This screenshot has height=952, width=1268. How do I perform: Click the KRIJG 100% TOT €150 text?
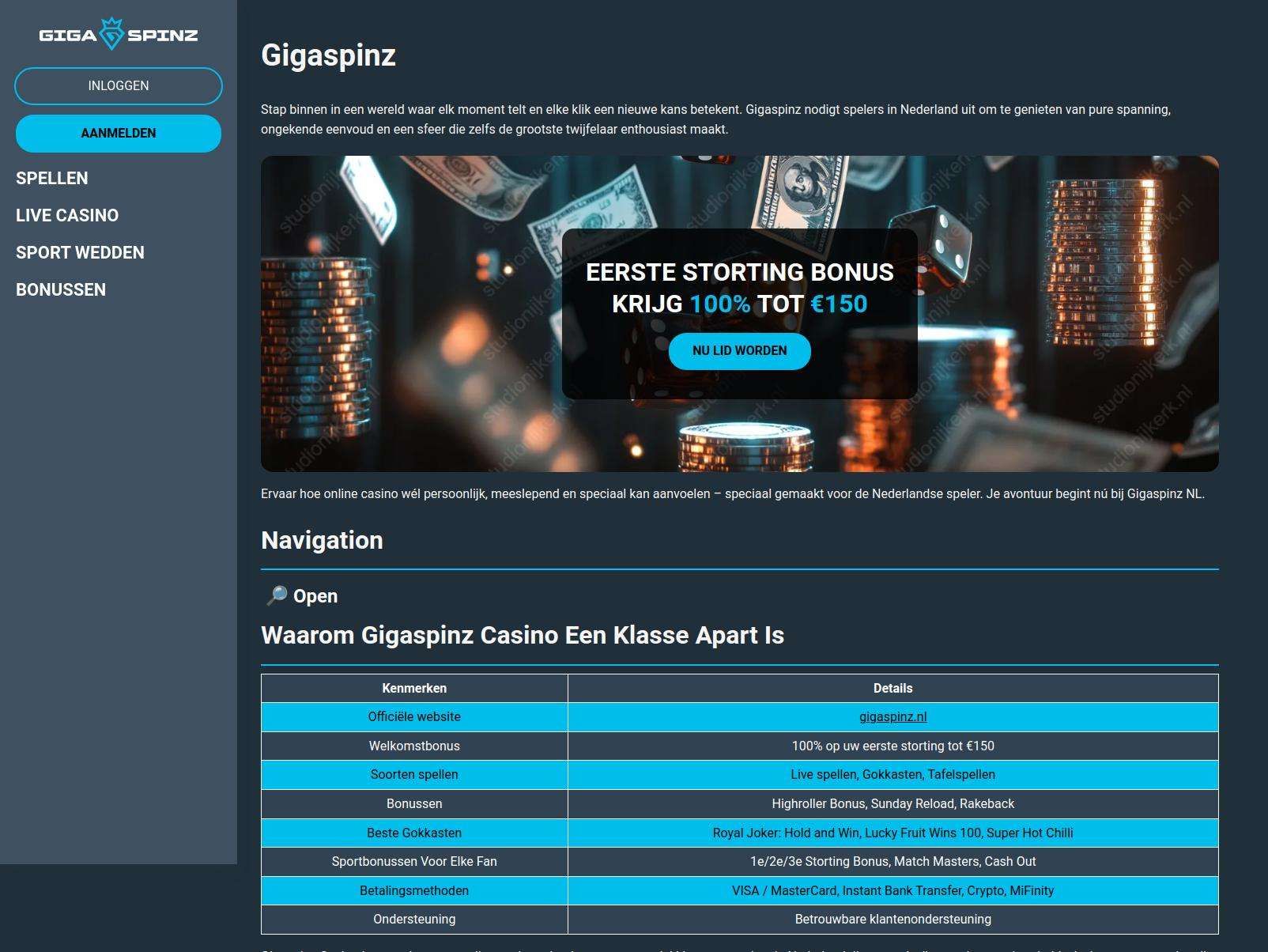(x=740, y=304)
